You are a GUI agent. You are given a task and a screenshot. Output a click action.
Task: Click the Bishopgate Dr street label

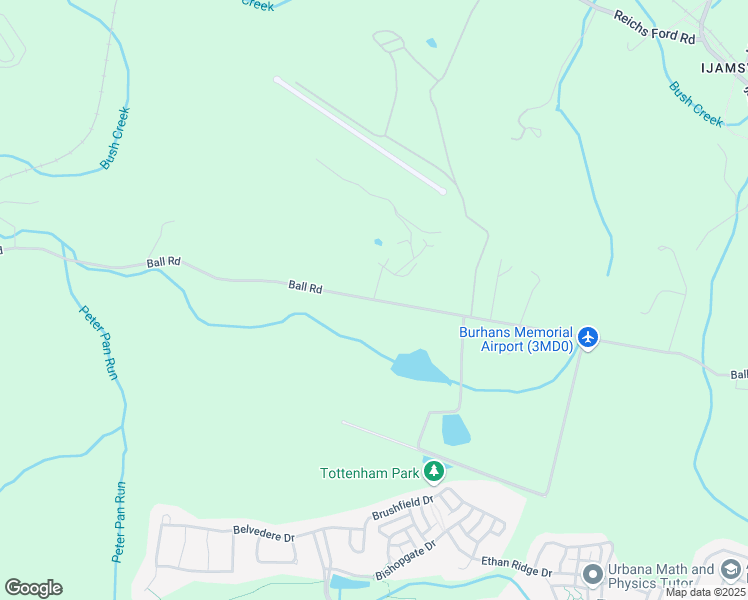click(405, 560)
